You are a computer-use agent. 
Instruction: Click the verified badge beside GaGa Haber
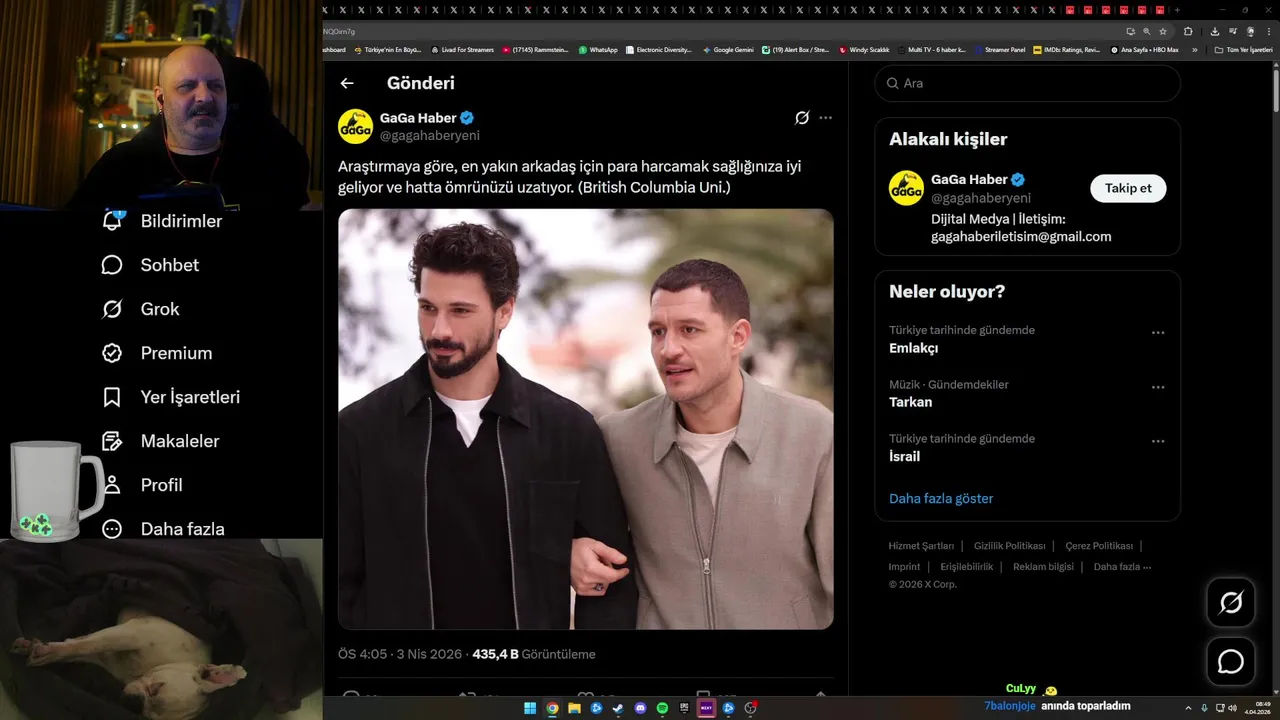pos(467,118)
